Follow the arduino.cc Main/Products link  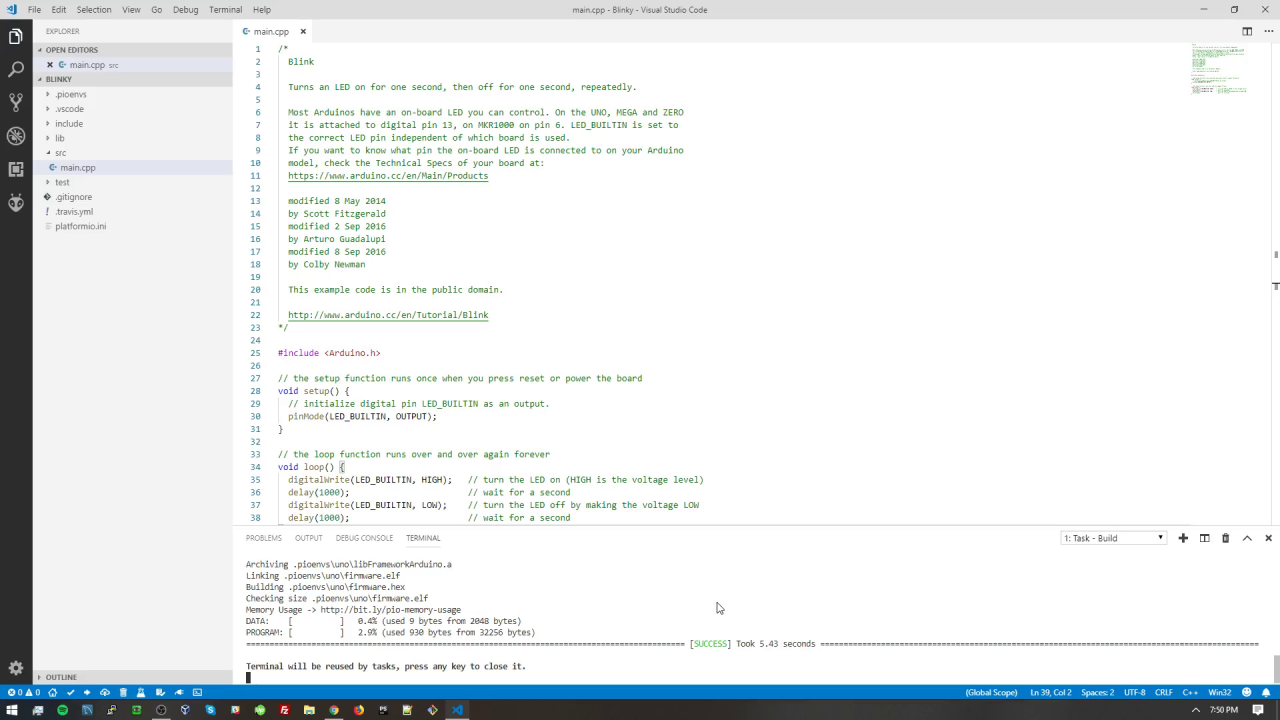(x=388, y=176)
